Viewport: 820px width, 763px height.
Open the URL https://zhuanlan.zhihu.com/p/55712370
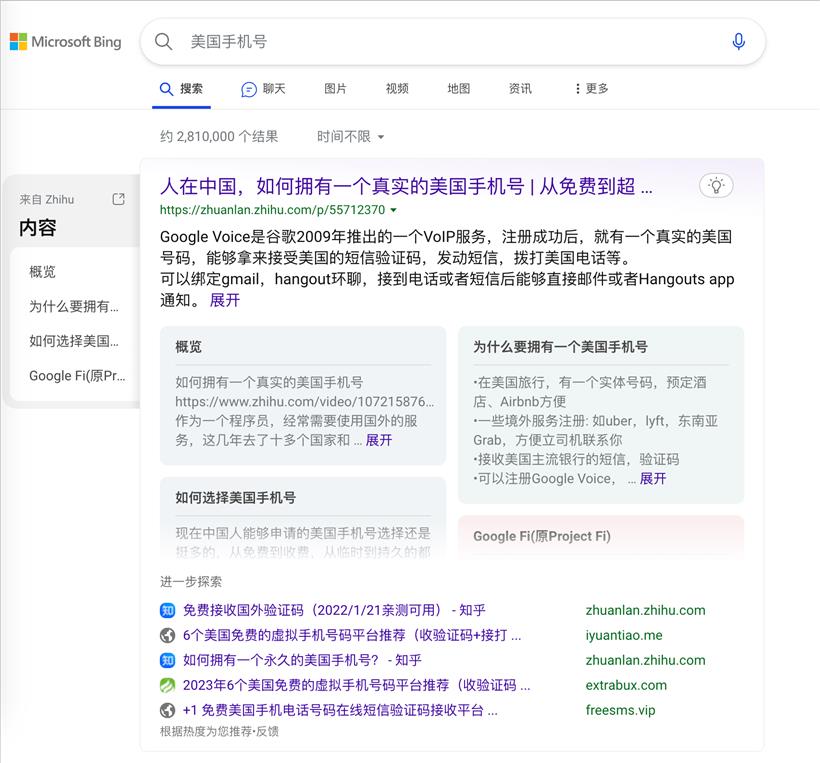point(272,210)
